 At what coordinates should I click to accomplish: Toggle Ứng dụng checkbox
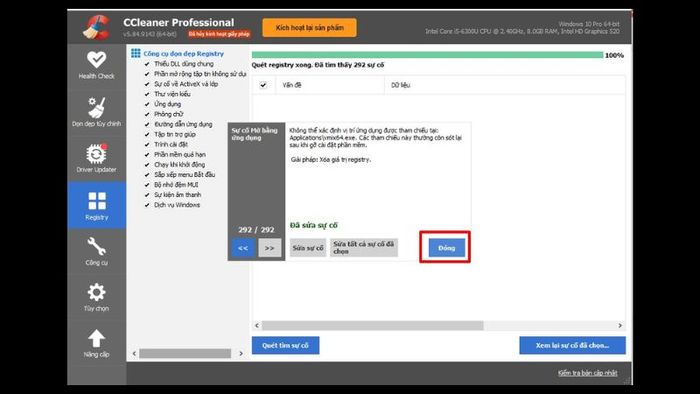click(x=147, y=104)
